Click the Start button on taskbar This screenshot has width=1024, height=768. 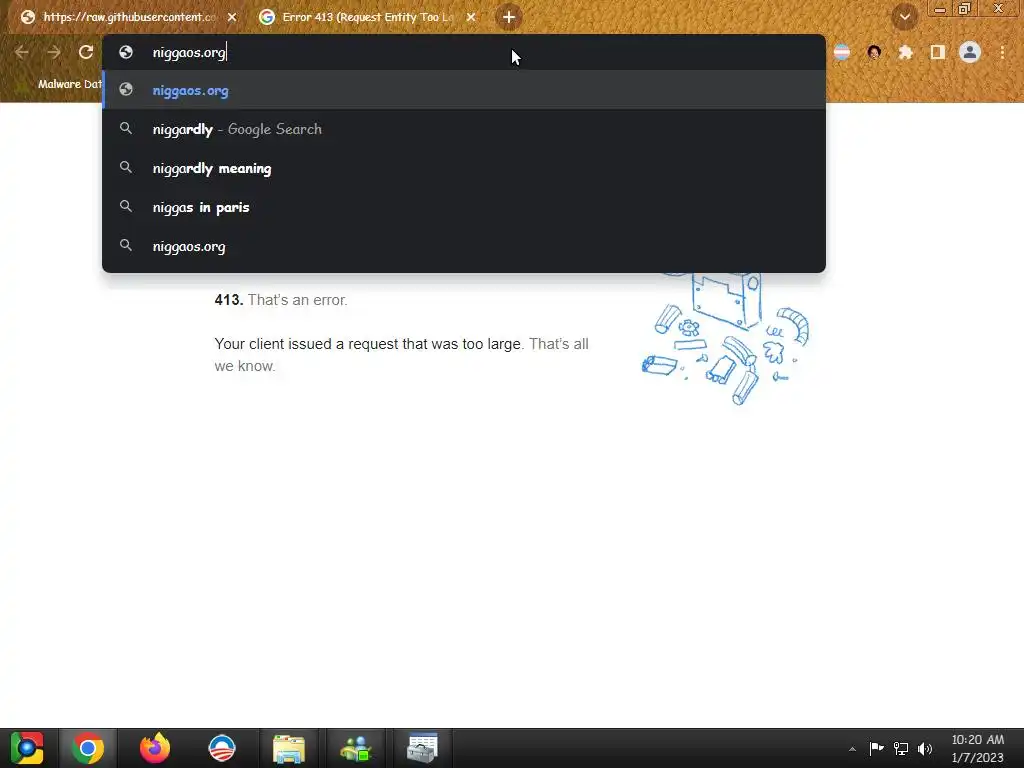27,748
